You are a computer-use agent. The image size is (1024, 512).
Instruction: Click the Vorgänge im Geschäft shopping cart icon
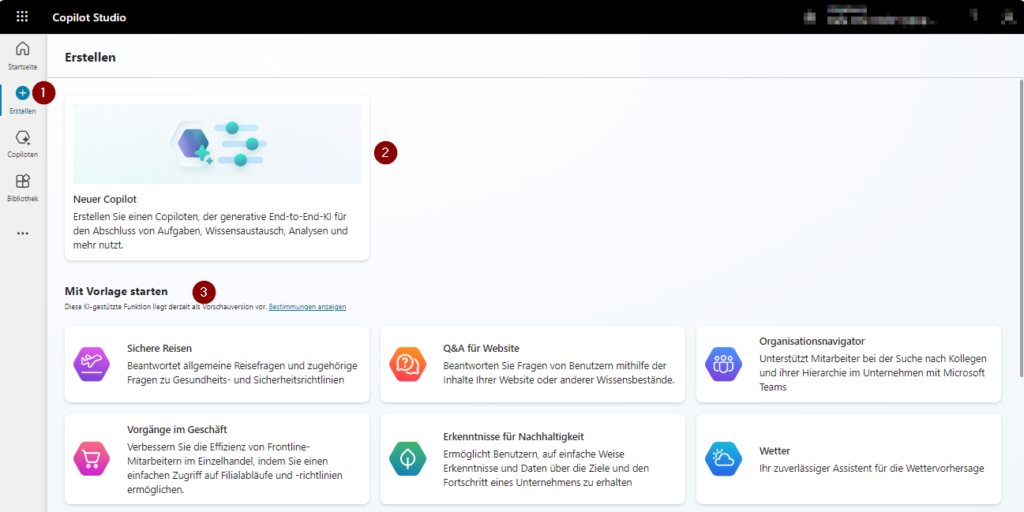[x=91, y=458]
